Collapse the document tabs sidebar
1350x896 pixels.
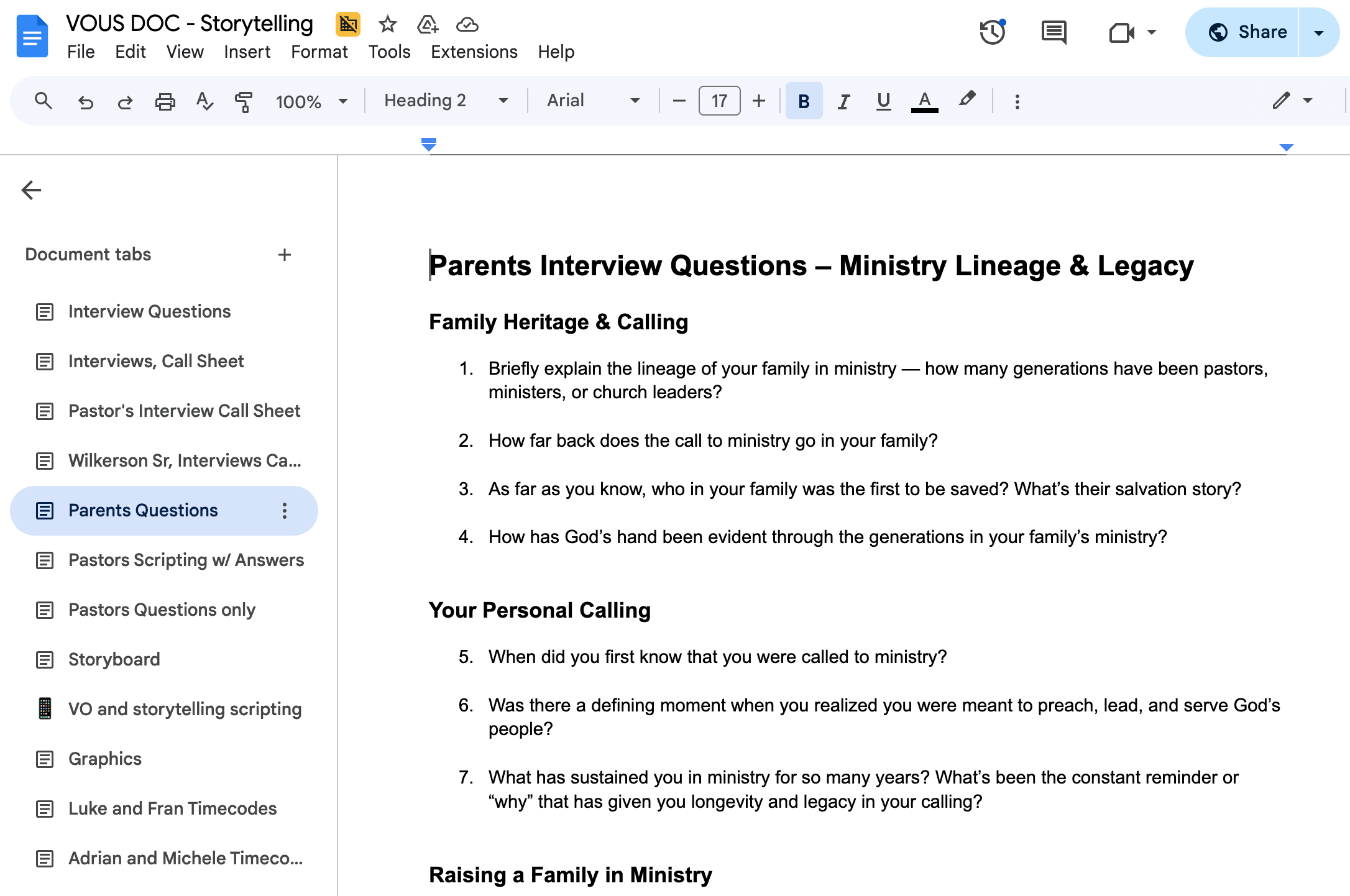click(31, 190)
